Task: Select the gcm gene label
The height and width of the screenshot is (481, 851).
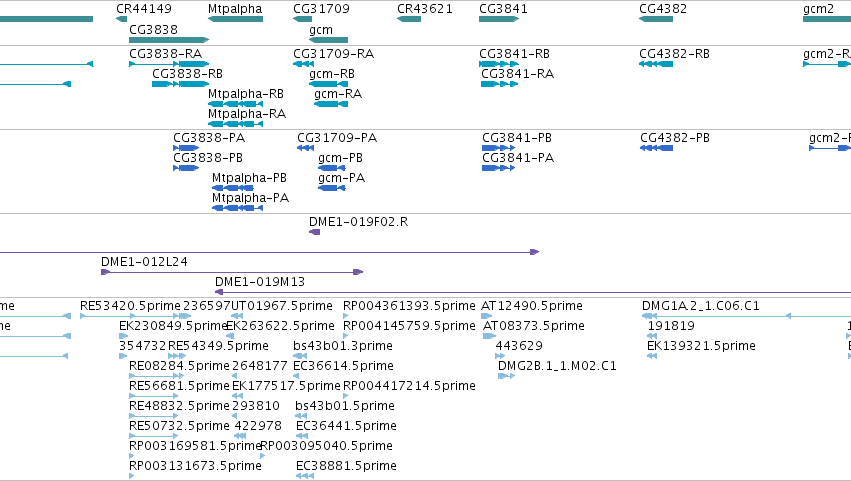Action: (321, 30)
